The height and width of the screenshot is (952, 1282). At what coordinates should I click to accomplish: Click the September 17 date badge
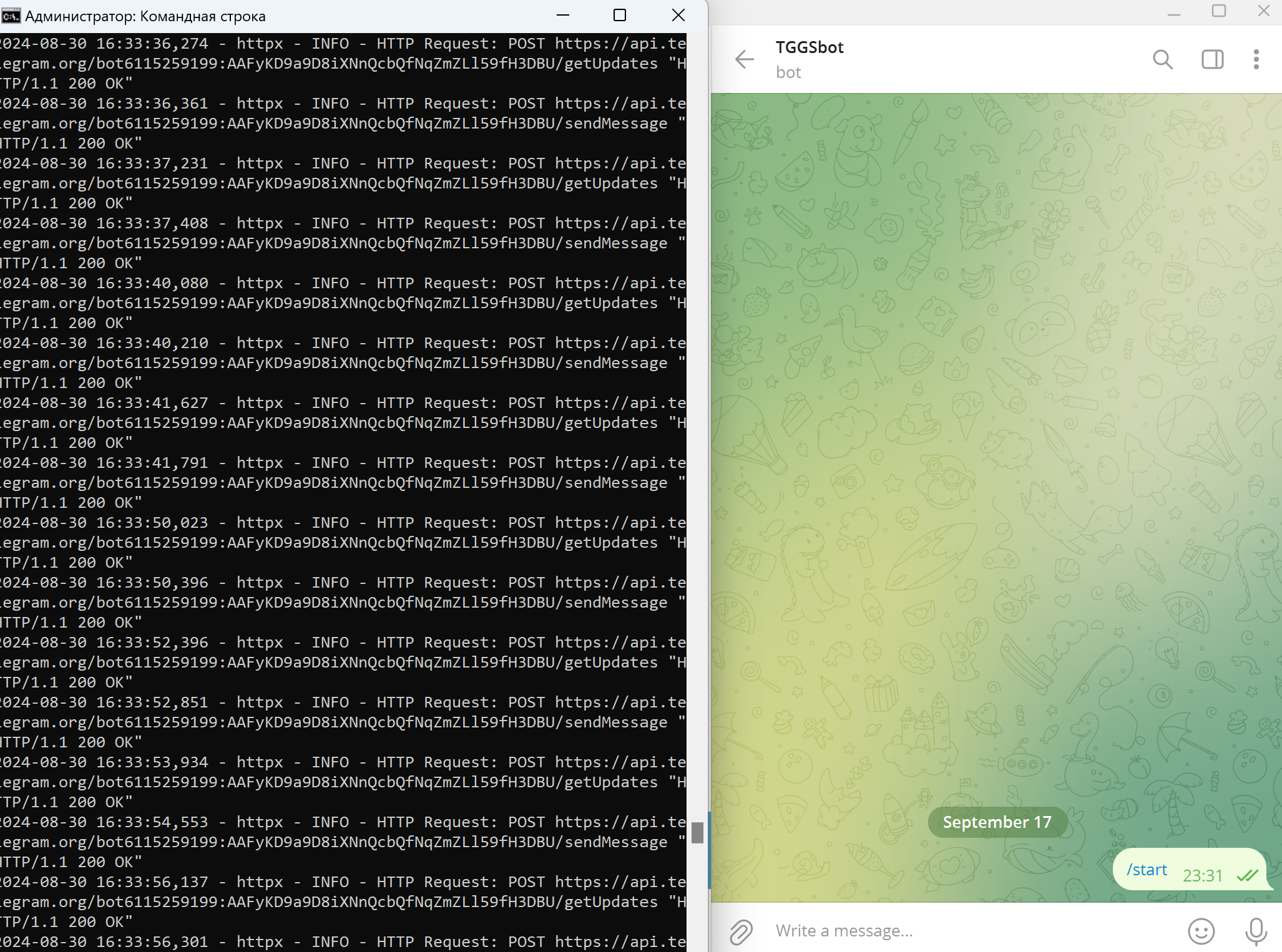(x=997, y=822)
